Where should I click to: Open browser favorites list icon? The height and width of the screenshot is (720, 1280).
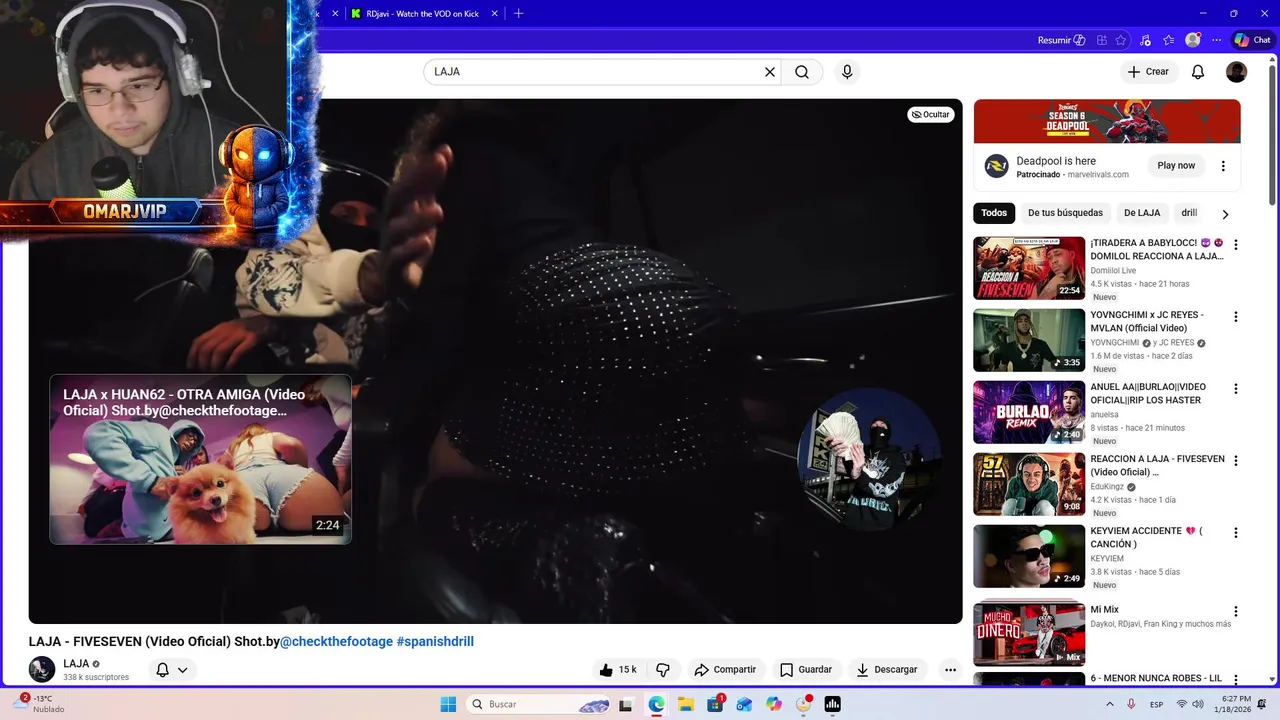(1168, 40)
